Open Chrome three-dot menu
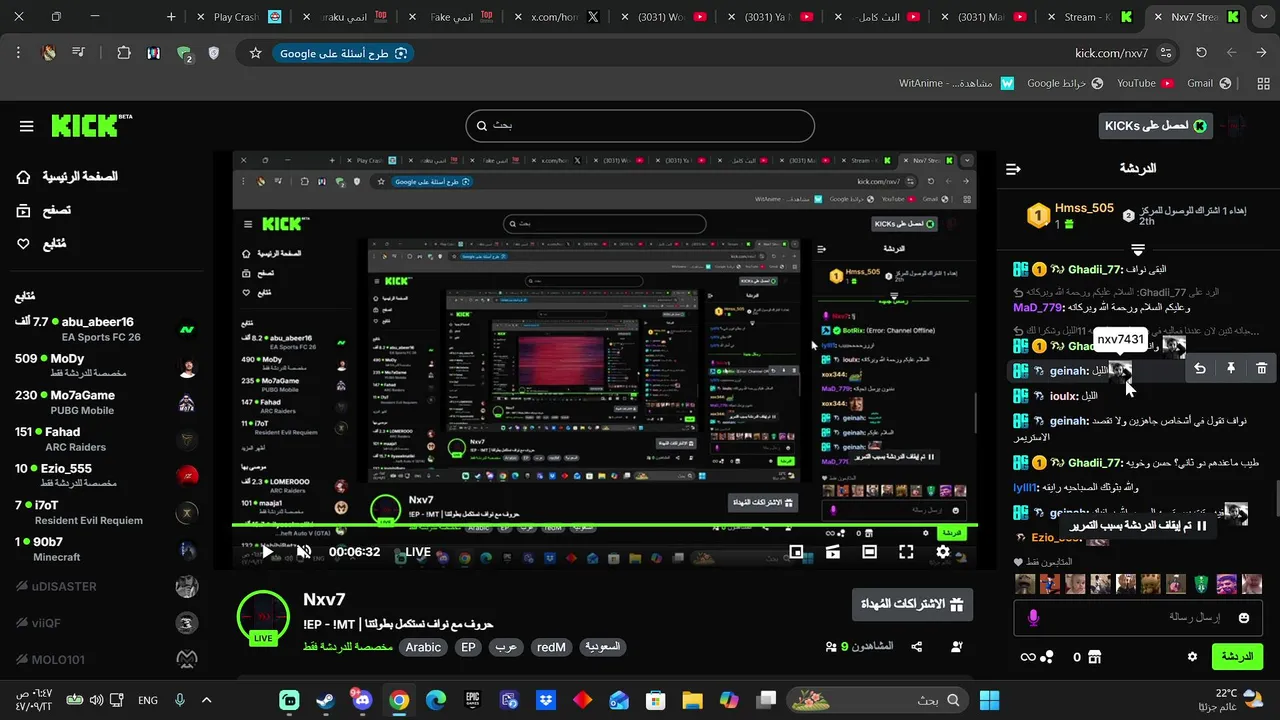1280x720 pixels. click(18, 53)
